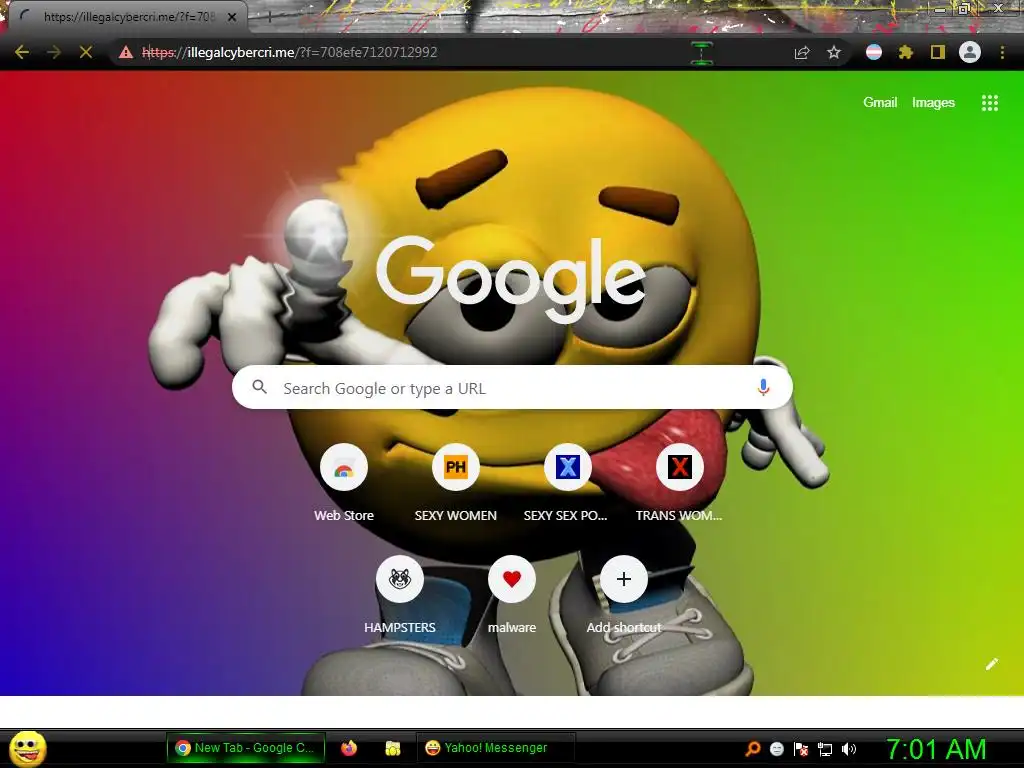Viewport: 1024px width, 768px height.
Task: Click the magnifier icon in search box
Action: pos(259,387)
